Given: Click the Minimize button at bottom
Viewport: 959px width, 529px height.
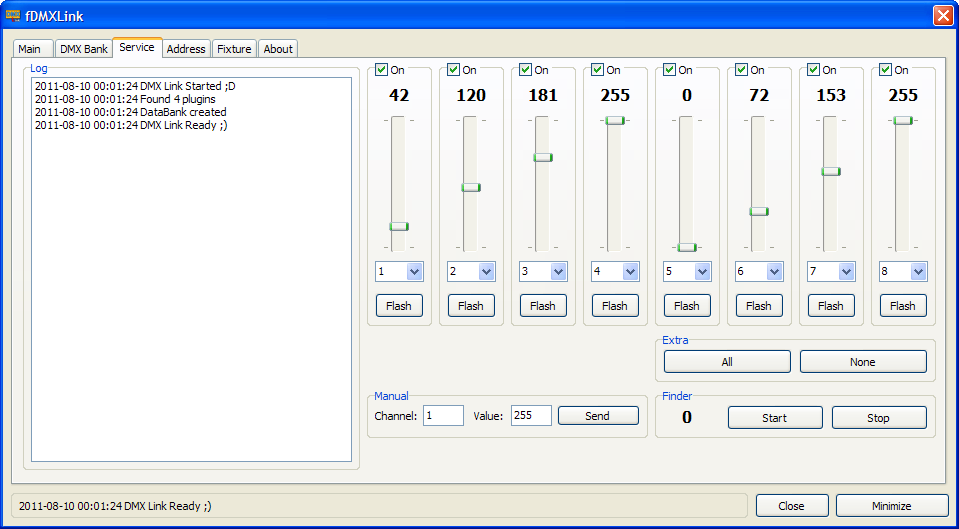Looking at the screenshot, I should point(892,506).
